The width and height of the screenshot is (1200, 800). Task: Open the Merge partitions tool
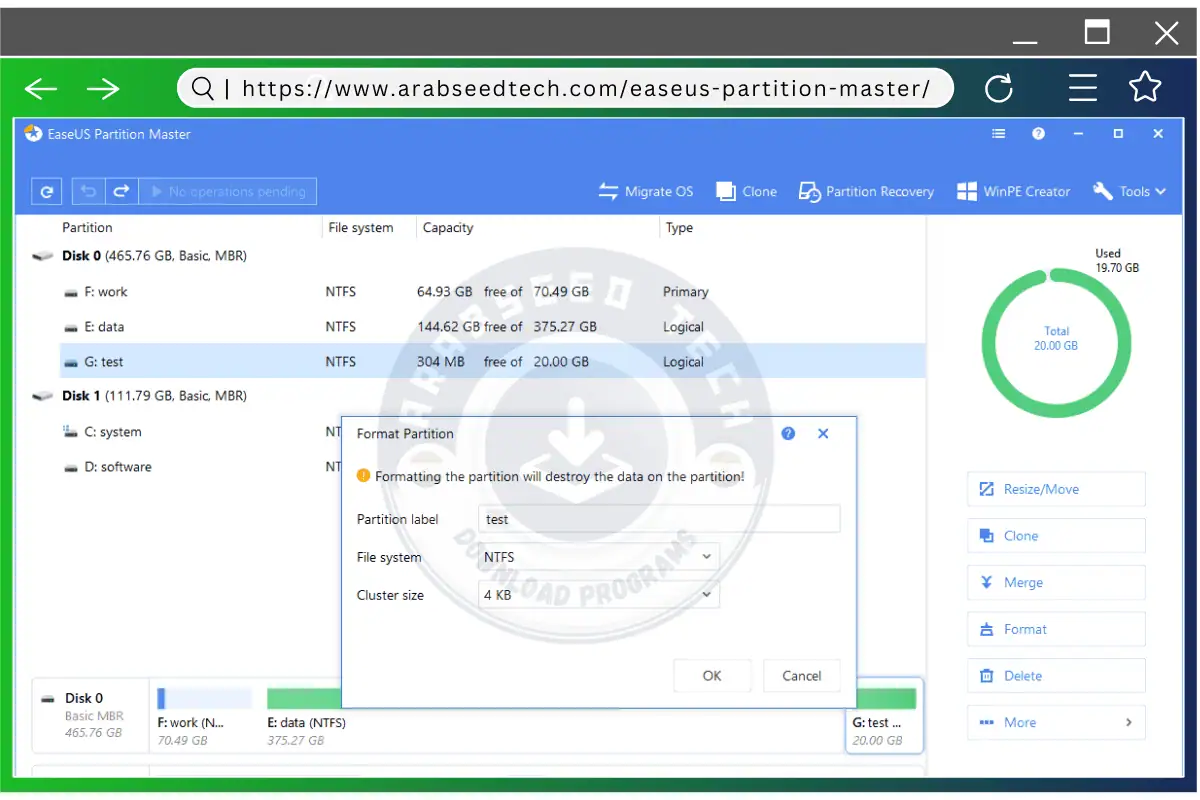point(1055,582)
